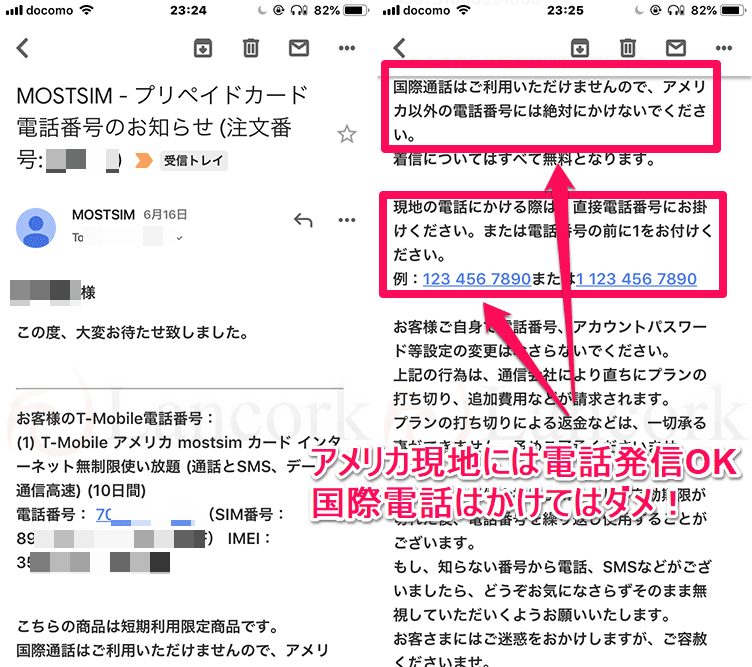Open message options beside the reply arrow

347,220
